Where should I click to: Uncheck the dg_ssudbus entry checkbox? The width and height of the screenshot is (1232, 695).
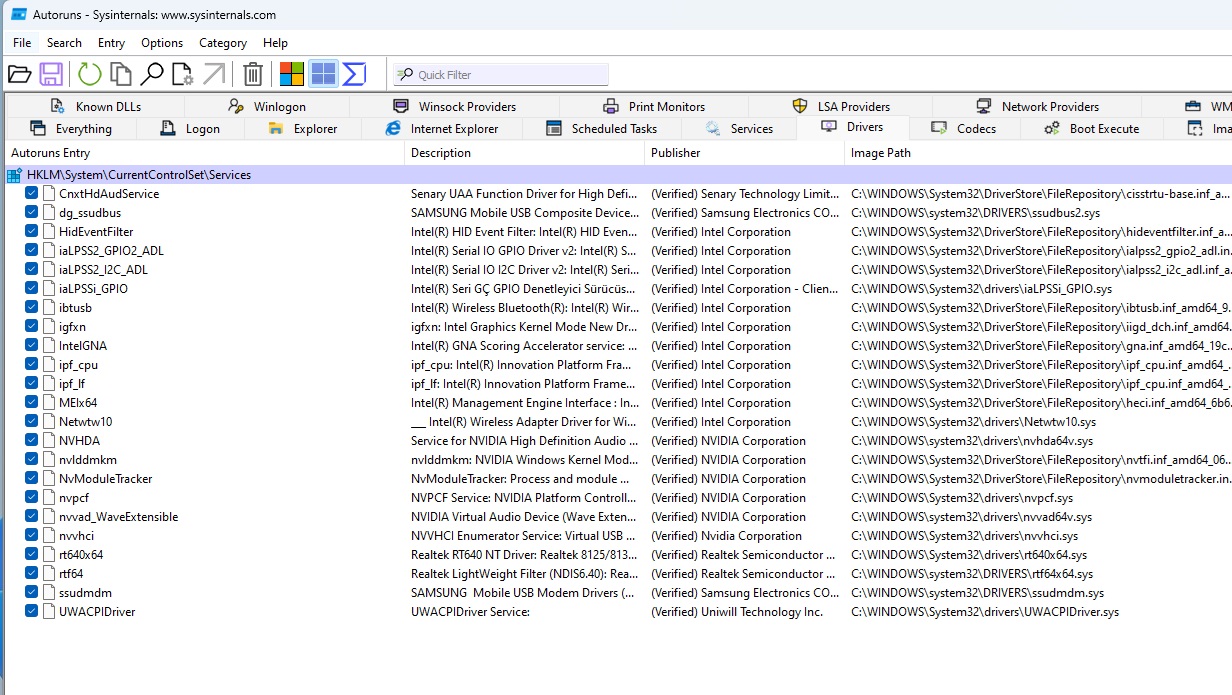tap(32, 213)
